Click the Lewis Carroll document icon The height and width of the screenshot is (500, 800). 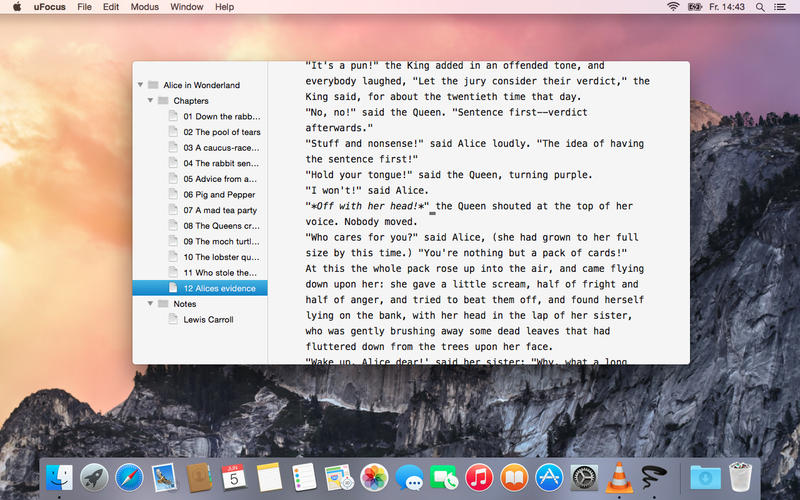(173, 320)
